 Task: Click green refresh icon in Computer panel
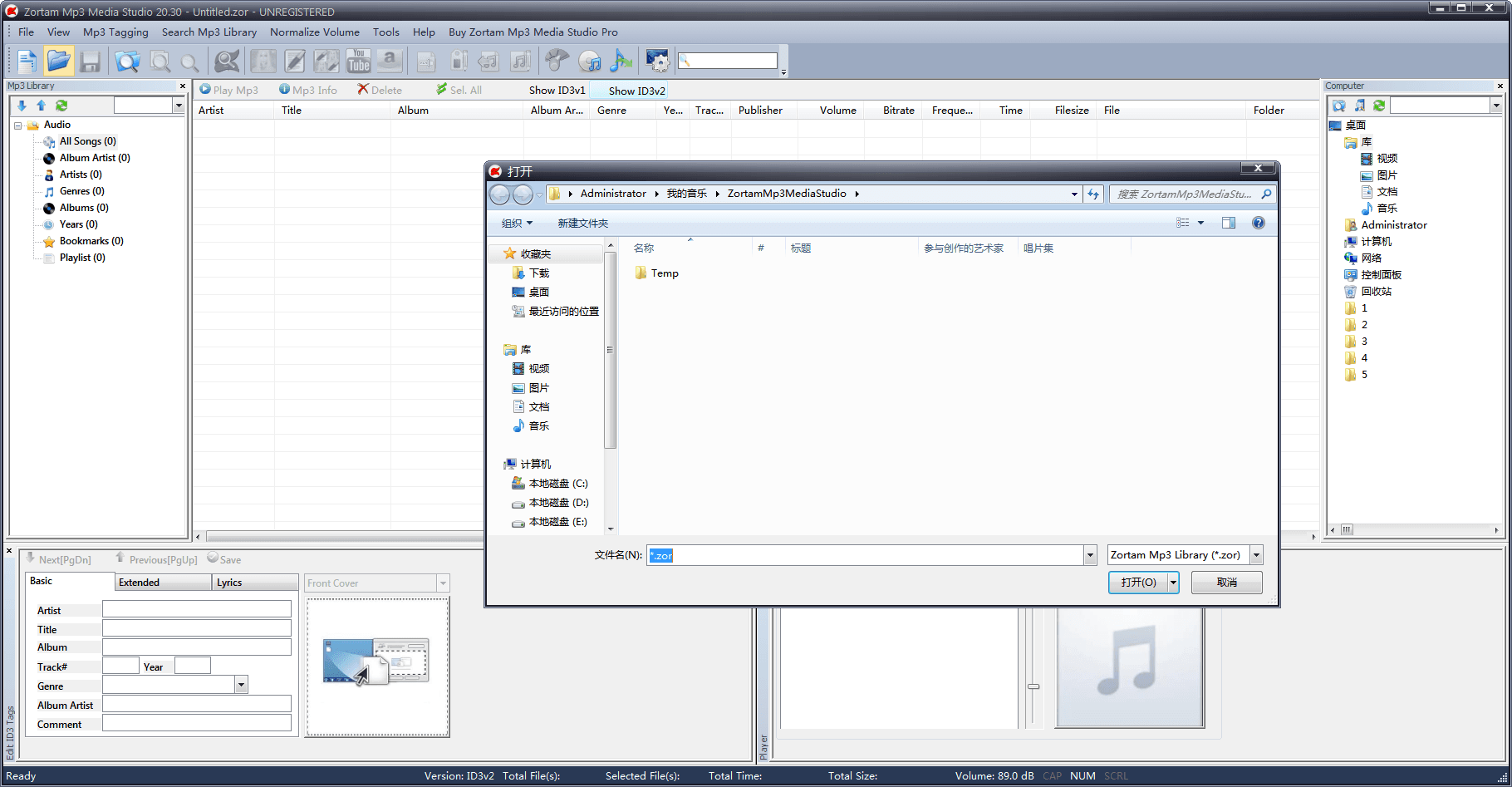pos(1379,106)
